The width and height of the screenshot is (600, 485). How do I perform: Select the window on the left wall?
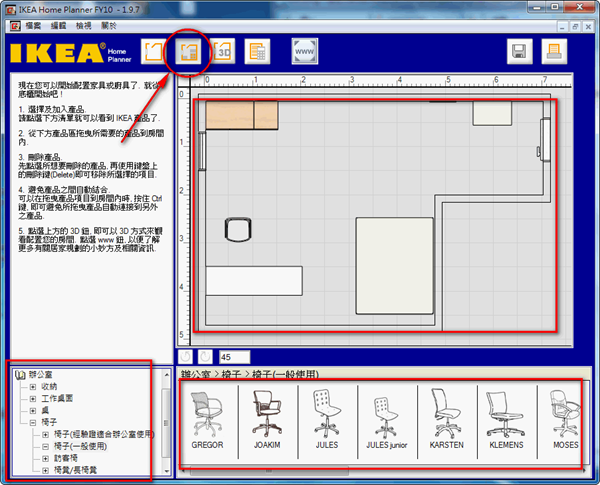click(x=202, y=151)
